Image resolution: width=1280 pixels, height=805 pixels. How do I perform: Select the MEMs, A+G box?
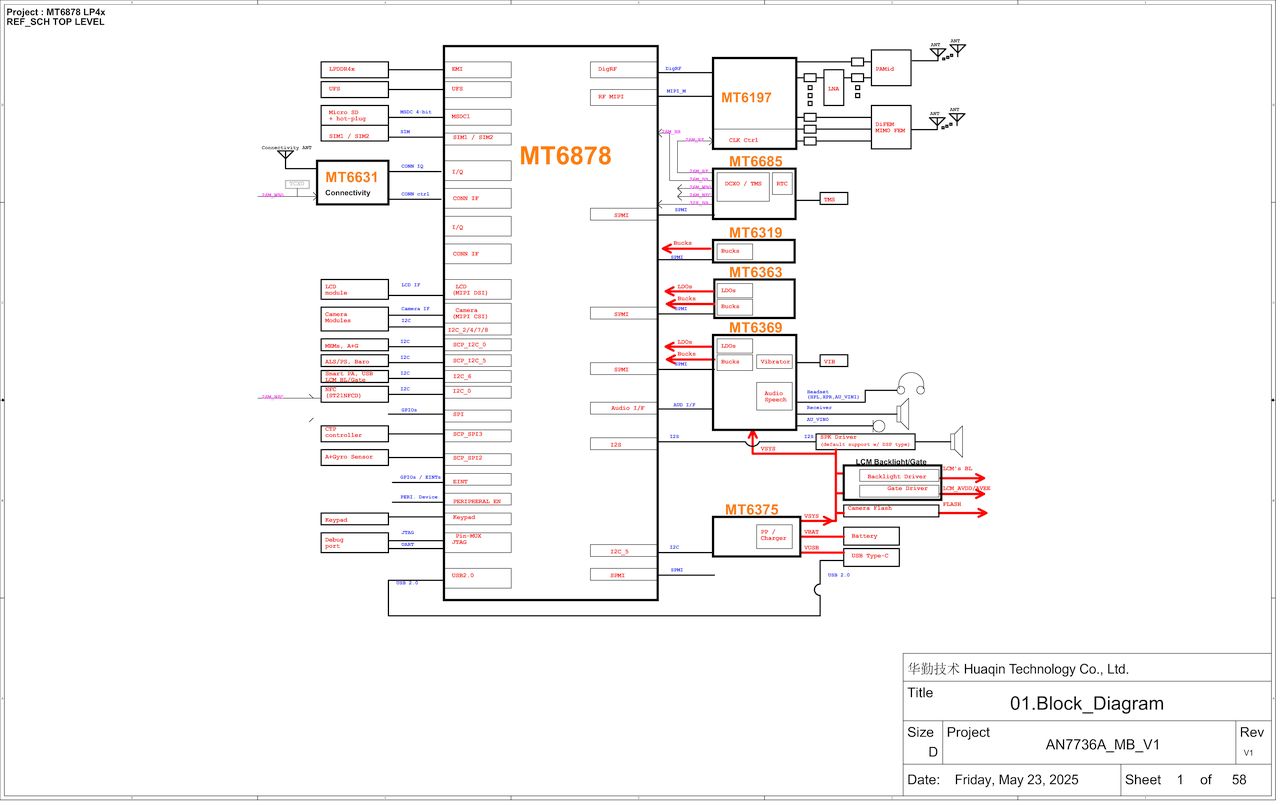[354, 345]
